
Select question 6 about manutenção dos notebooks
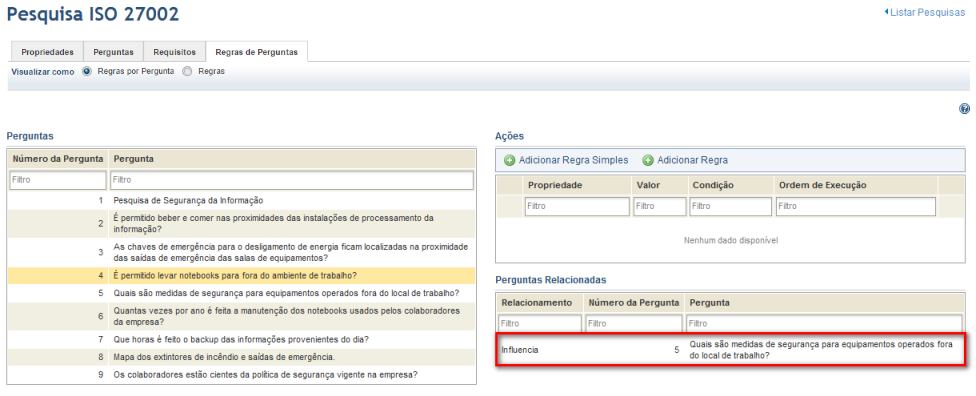242,316
